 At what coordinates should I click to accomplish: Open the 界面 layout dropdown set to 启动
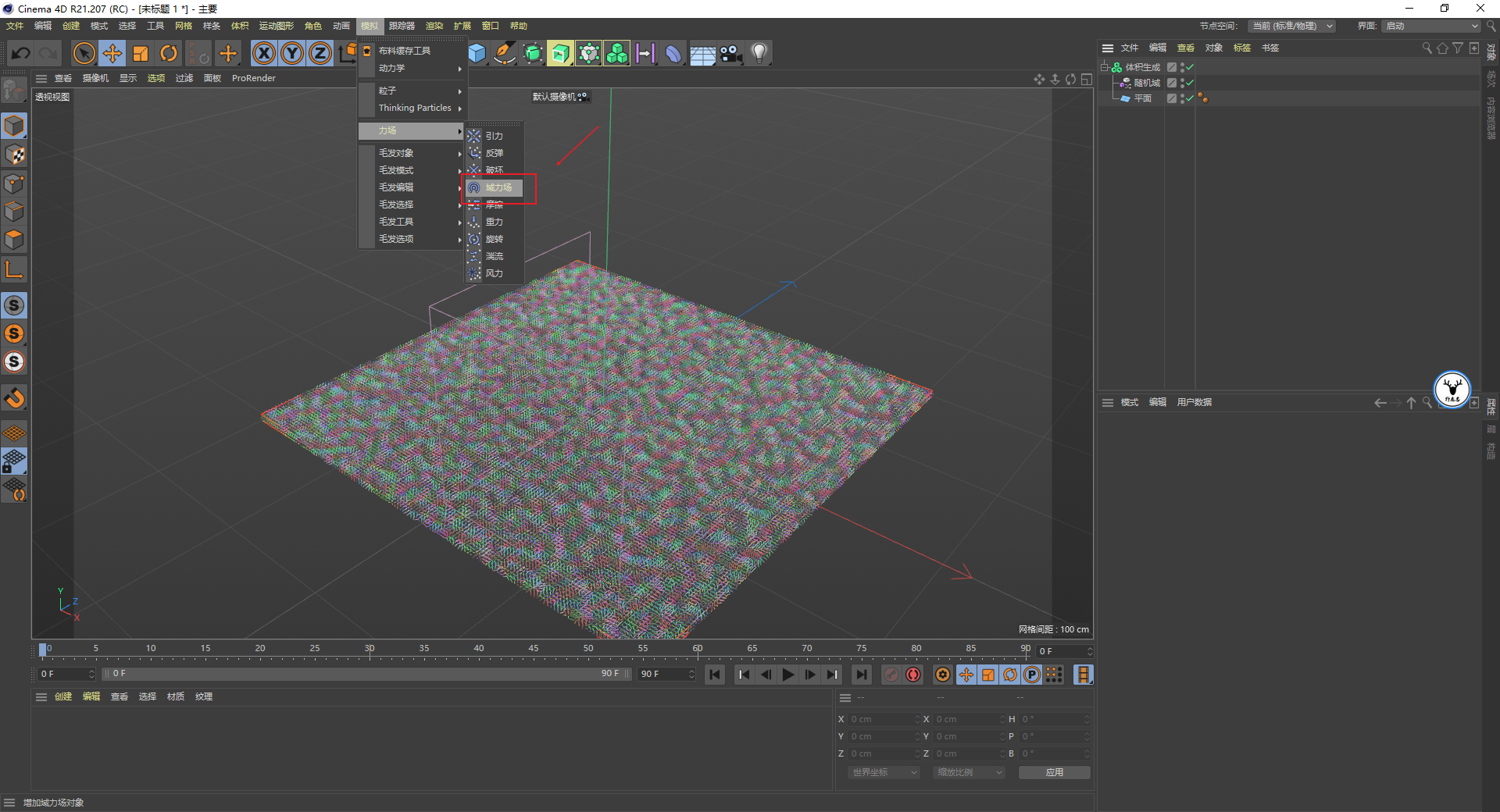click(x=1431, y=27)
